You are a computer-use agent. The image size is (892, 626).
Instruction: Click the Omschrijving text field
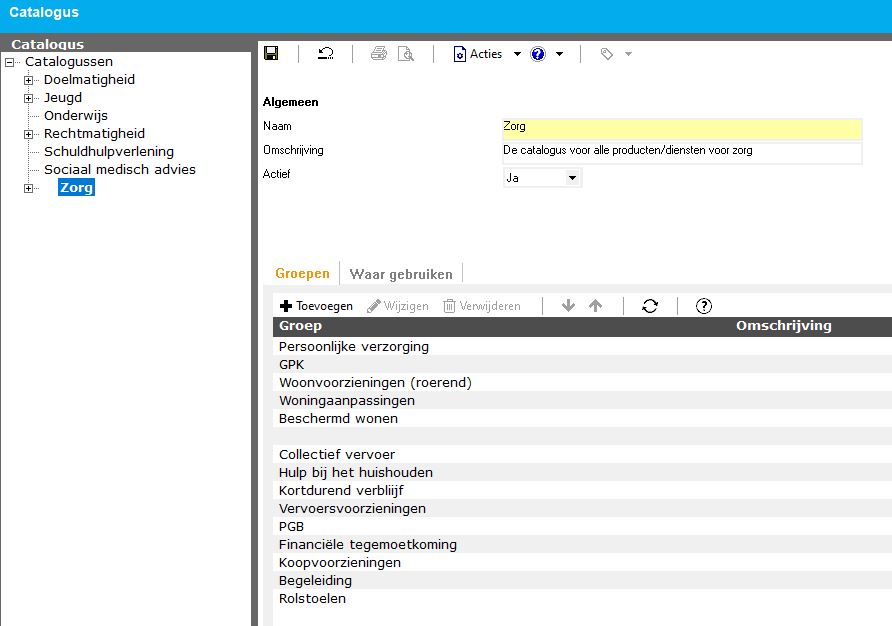(681, 151)
